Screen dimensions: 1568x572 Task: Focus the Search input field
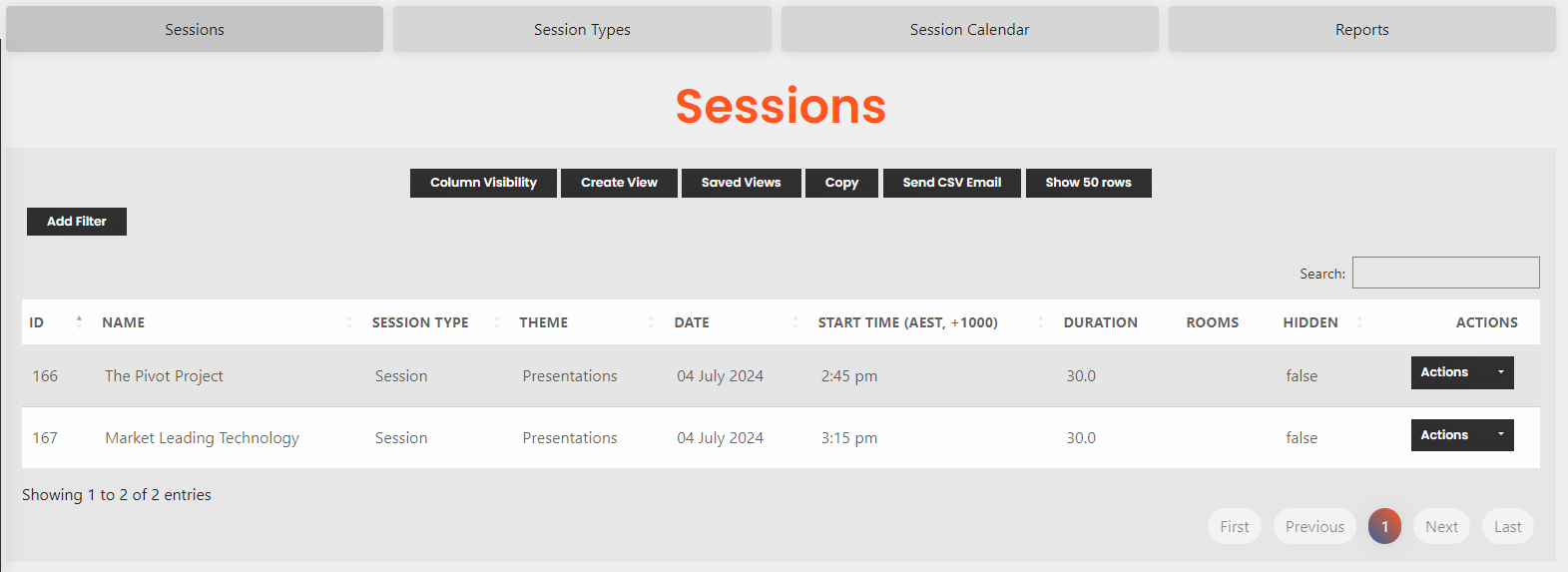coord(1446,273)
